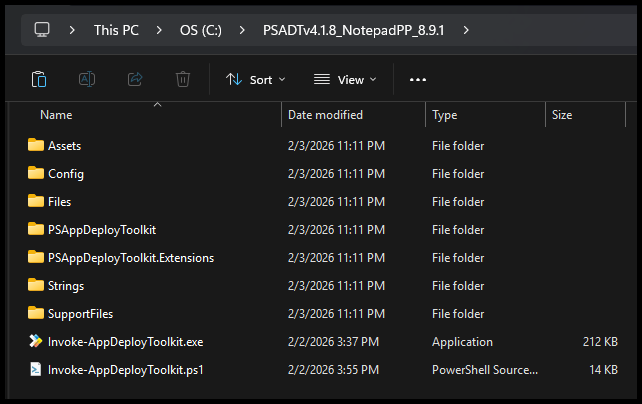Click the computer icon in address bar
Image resolution: width=642 pixels, height=404 pixels.
(42, 30)
